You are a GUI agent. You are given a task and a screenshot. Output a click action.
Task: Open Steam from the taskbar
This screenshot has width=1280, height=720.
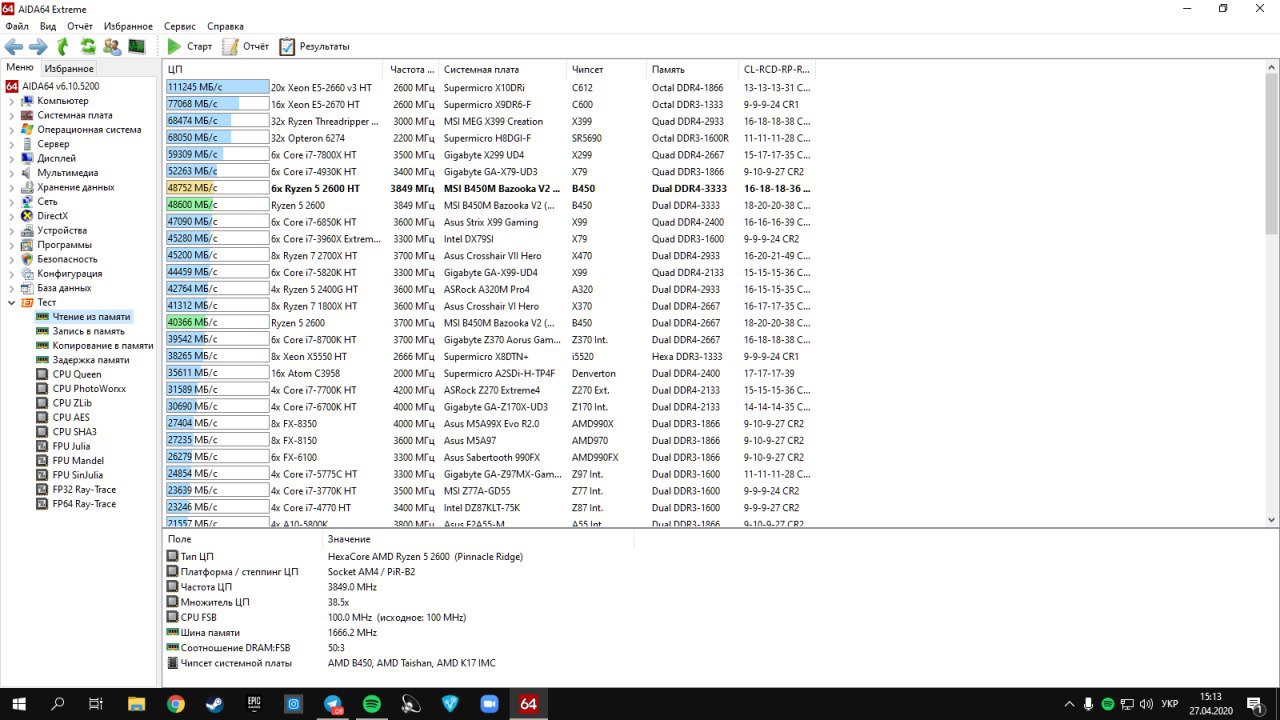pos(214,704)
